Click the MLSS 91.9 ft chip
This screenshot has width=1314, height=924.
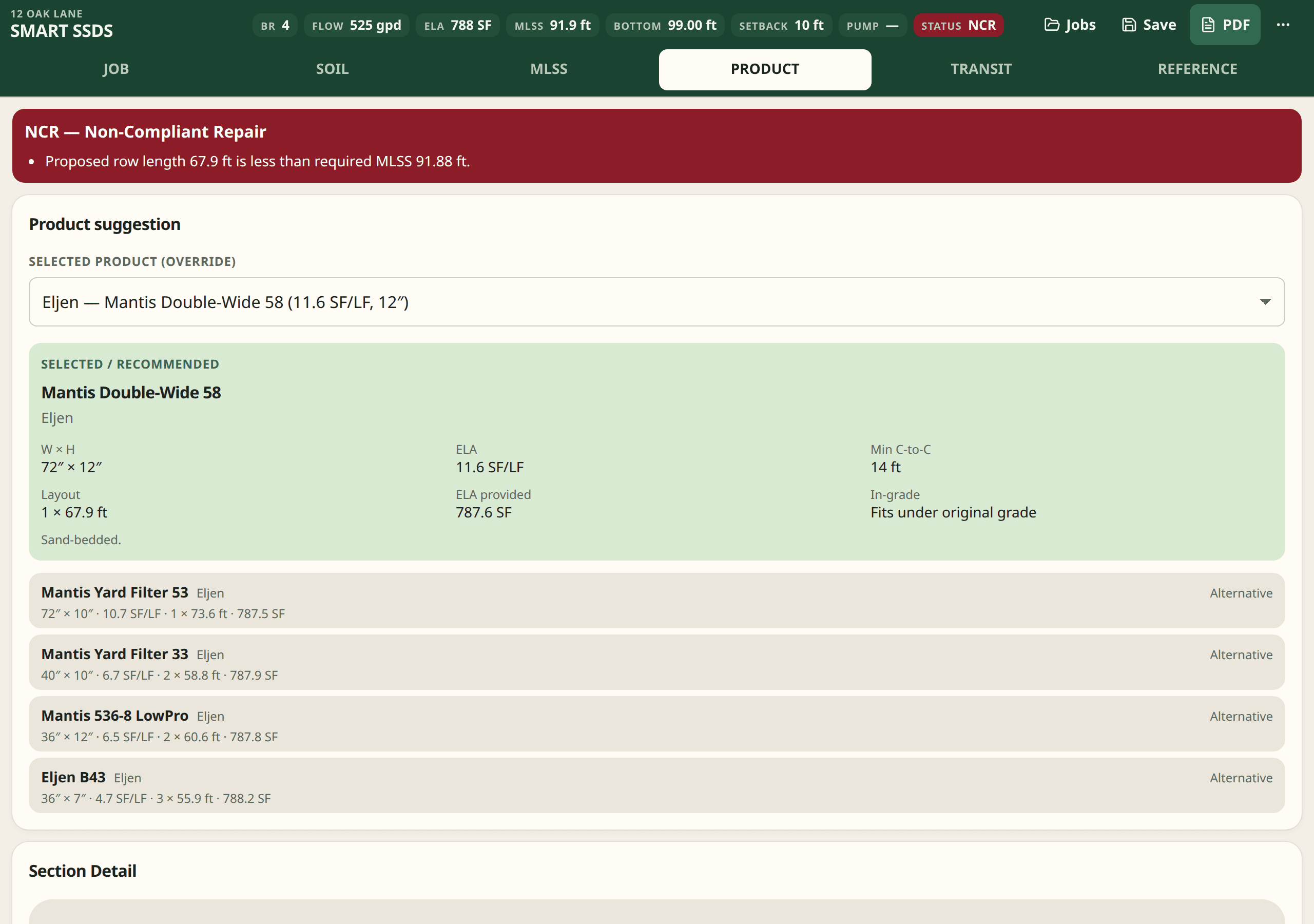[552, 25]
